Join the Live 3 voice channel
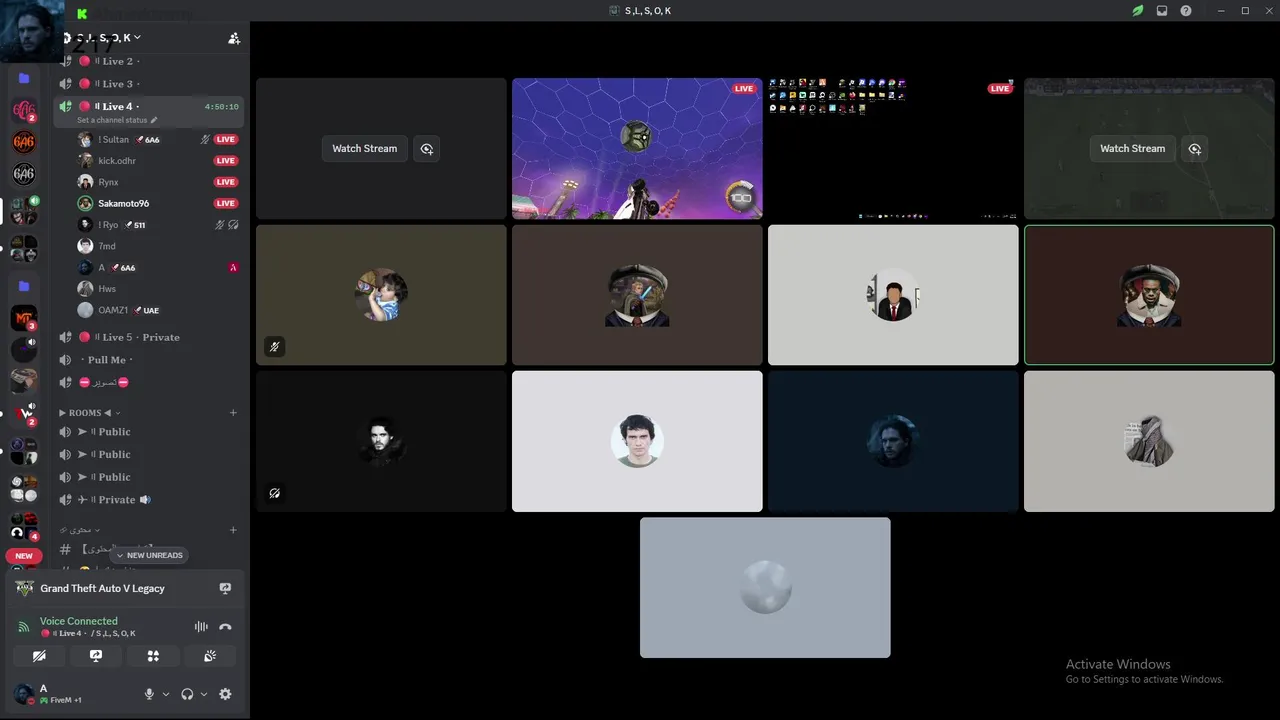 (x=149, y=84)
